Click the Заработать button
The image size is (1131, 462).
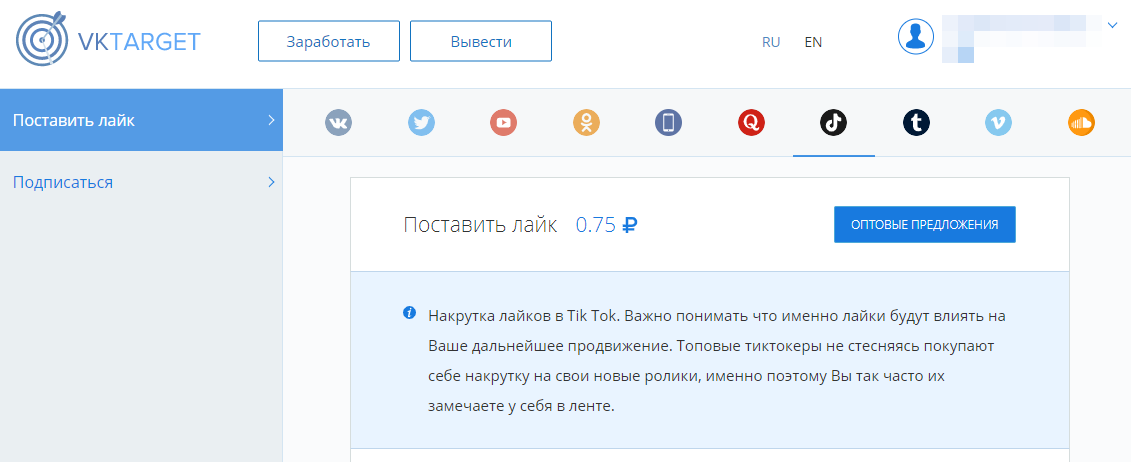pyautogui.click(x=328, y=42)
